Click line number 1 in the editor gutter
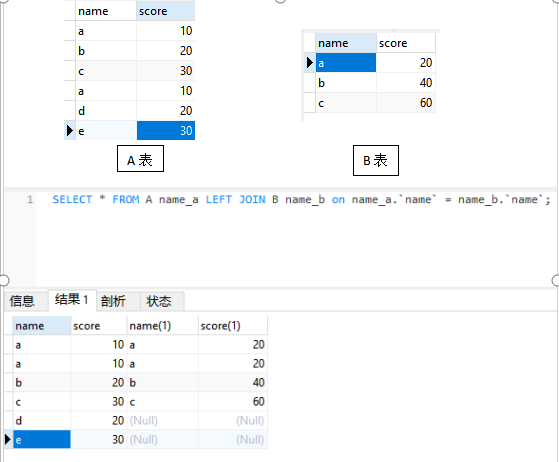 pos(30,199)
